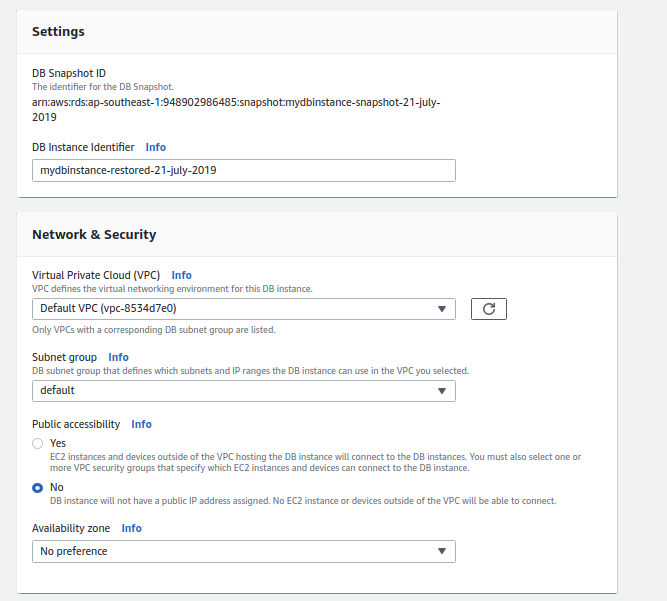Image resolution: width=667 pixels, height=601 pixels.
Task: Open the Default VPC selection box
Action: click(230, 309)
